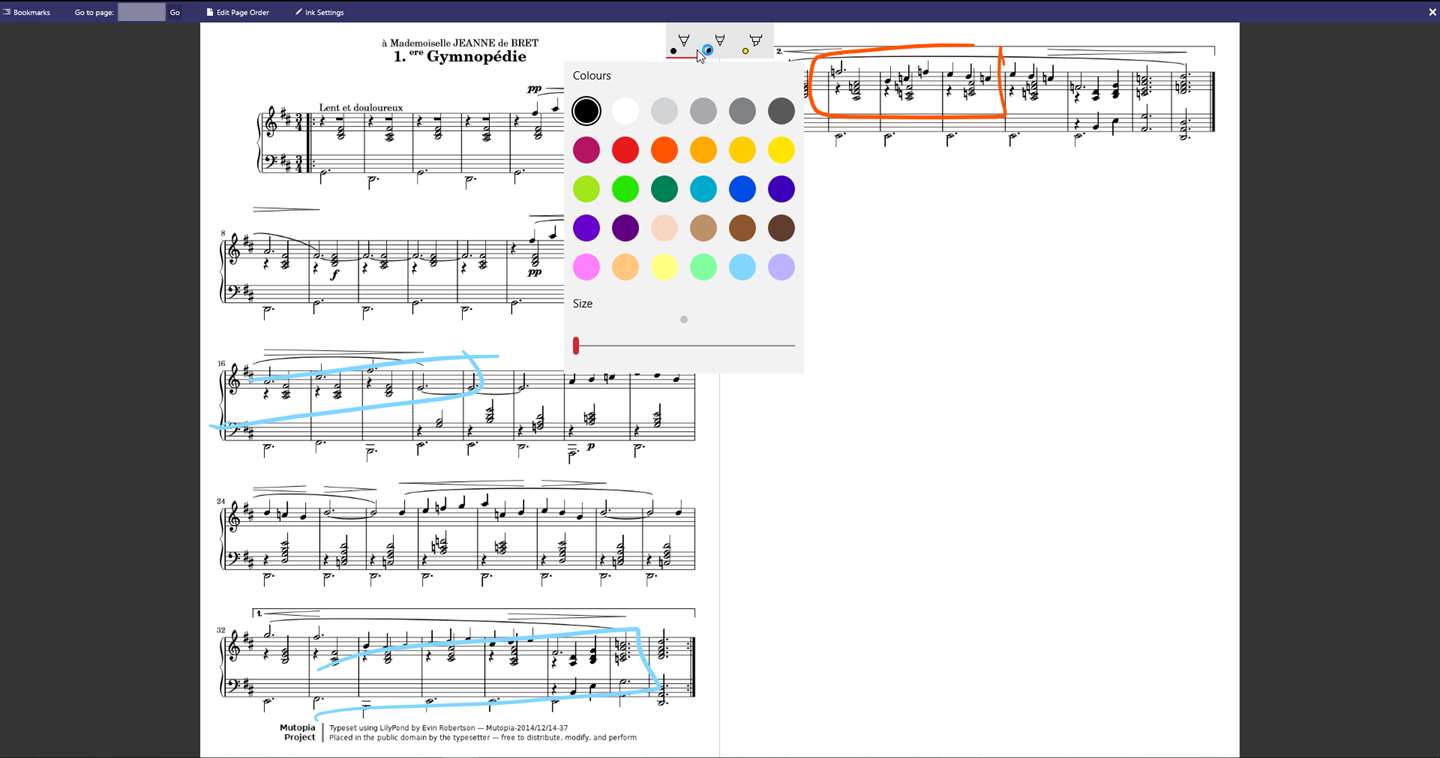This screenshot has height=758, width=1440.
Task: Pick the darkest grey colour swatch
Action: 782,111
